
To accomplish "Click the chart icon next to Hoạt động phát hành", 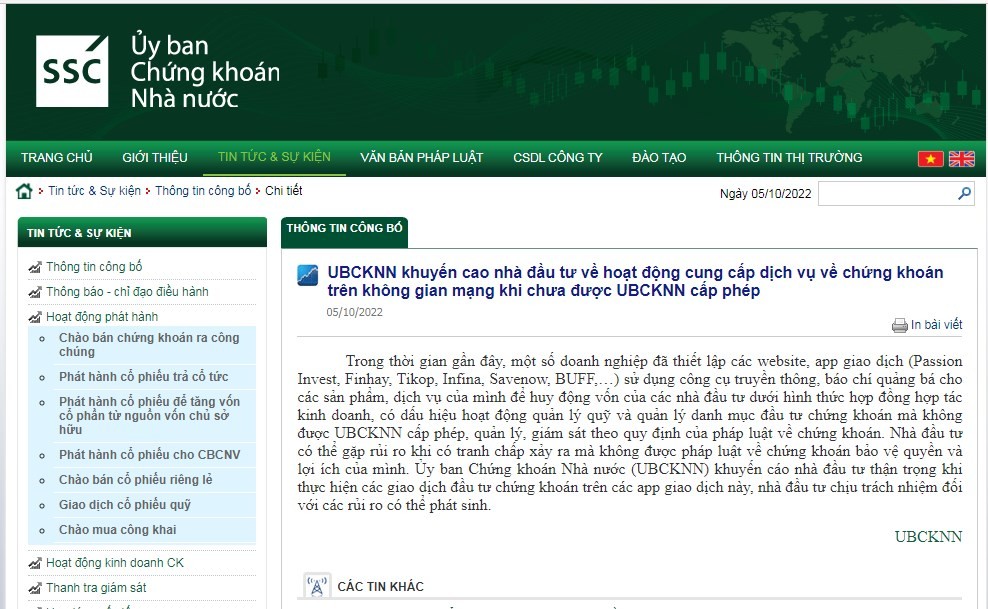I will (x=35, y=317).
